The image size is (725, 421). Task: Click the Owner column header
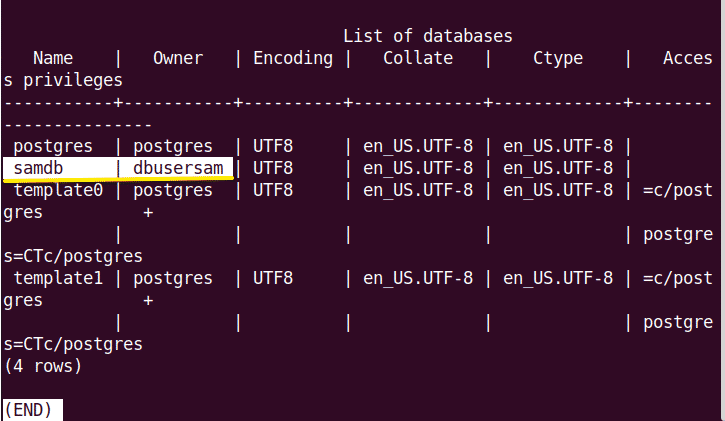[x=178, y=58]
